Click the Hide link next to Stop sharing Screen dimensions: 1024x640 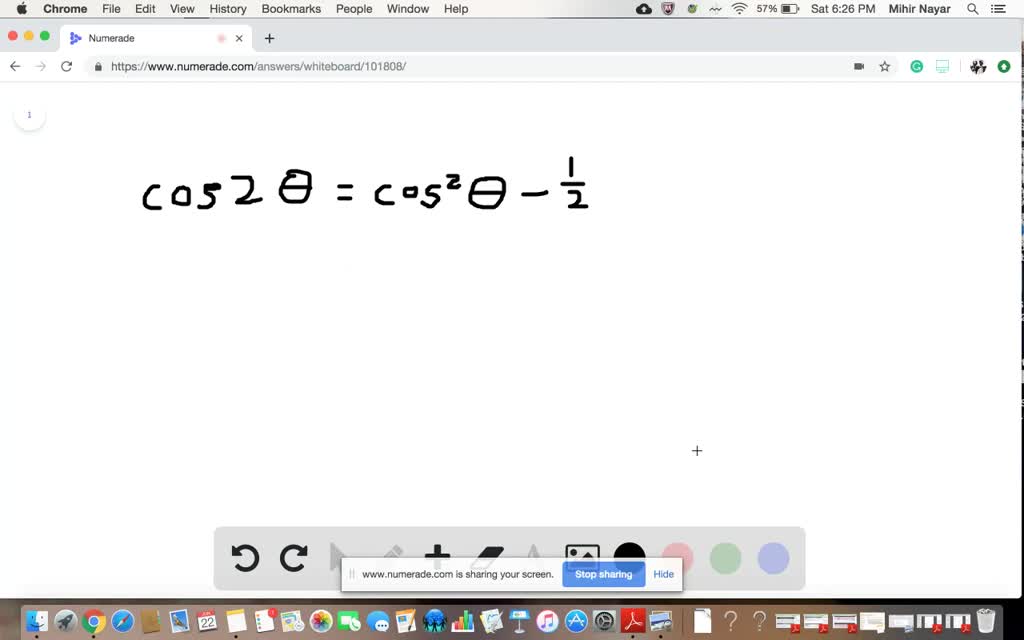point(663,574)
